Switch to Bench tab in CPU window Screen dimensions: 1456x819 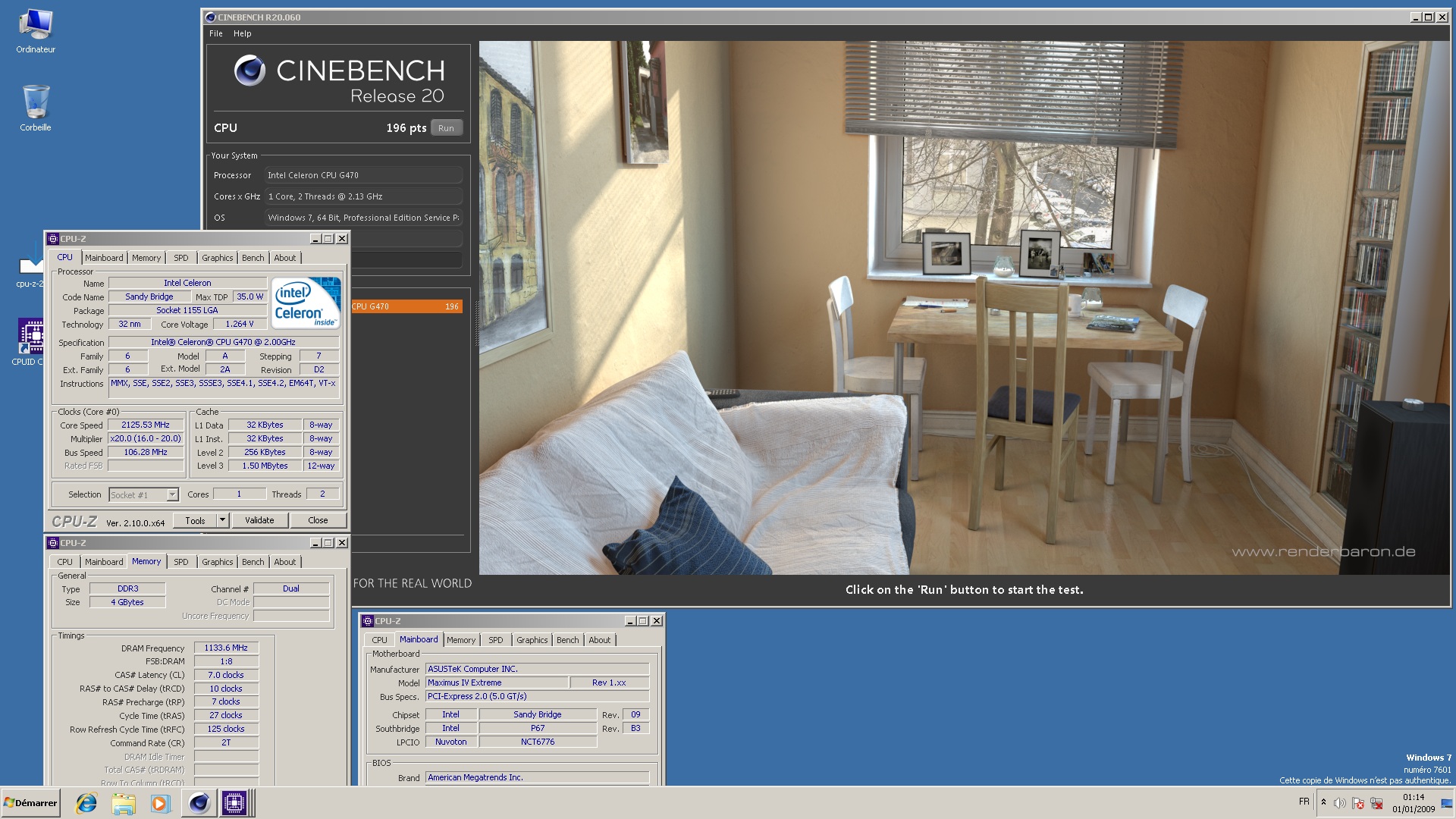[253, 258]
